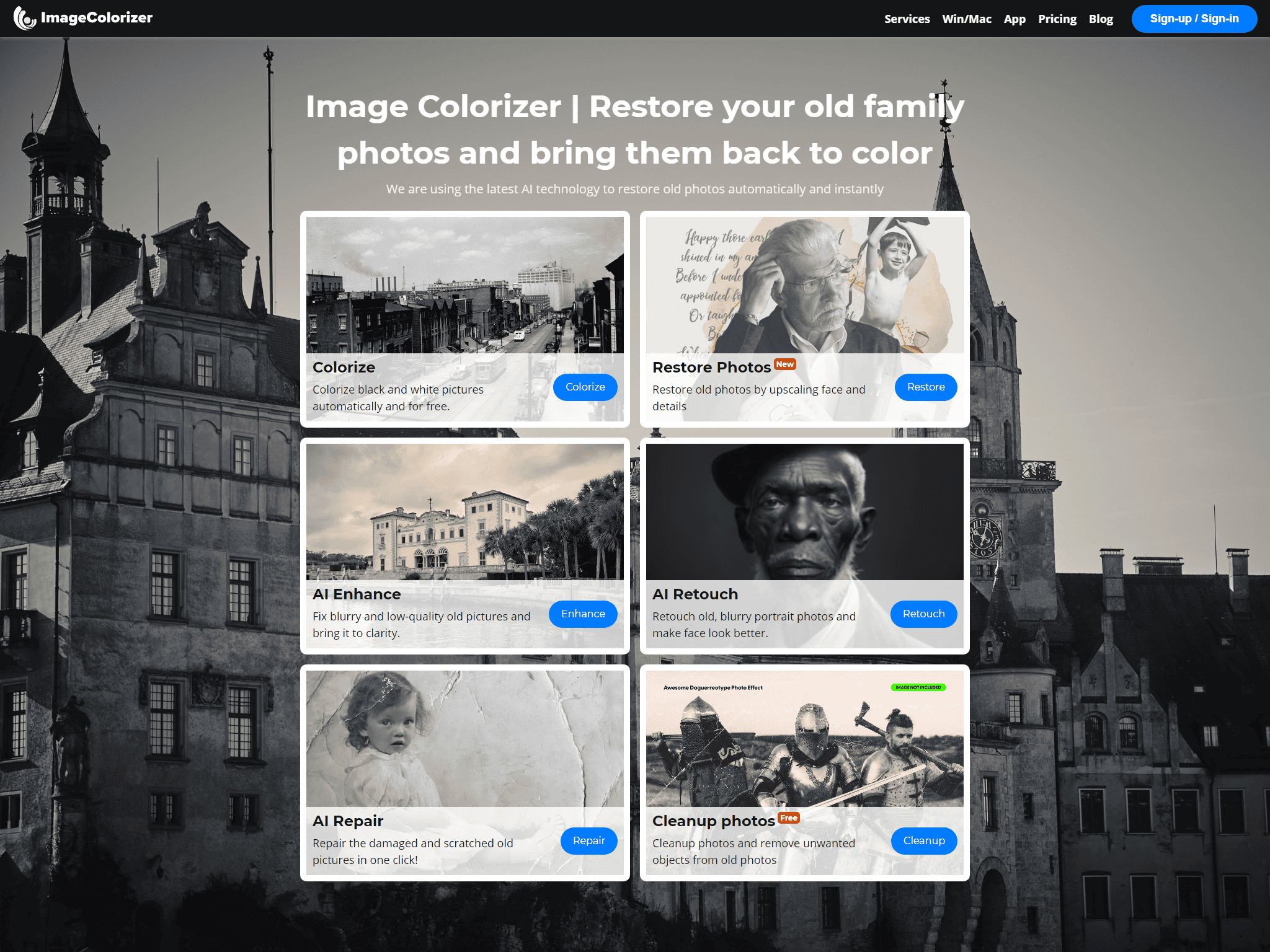Screen dimensions: 1270x952
Task: Click the Retouch button
Action: 924,614
